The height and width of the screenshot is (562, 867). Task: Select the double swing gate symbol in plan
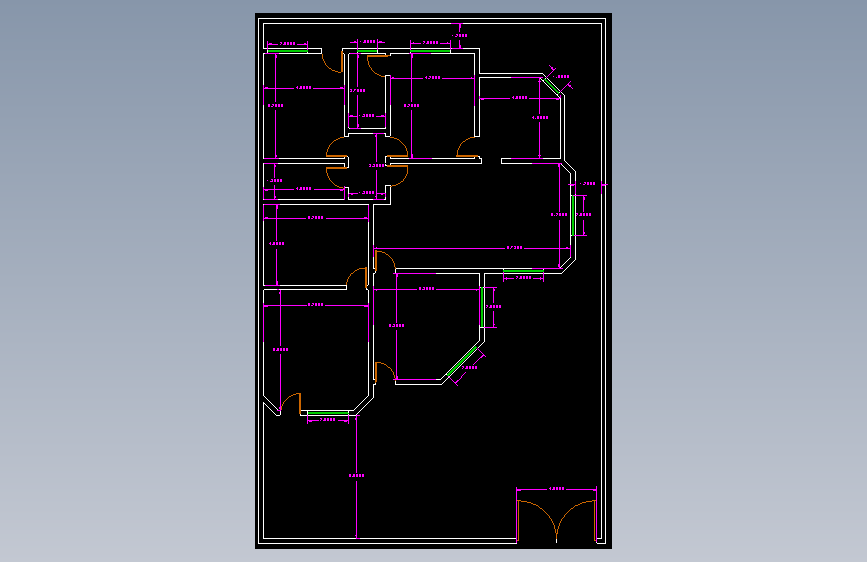point(556,521)
